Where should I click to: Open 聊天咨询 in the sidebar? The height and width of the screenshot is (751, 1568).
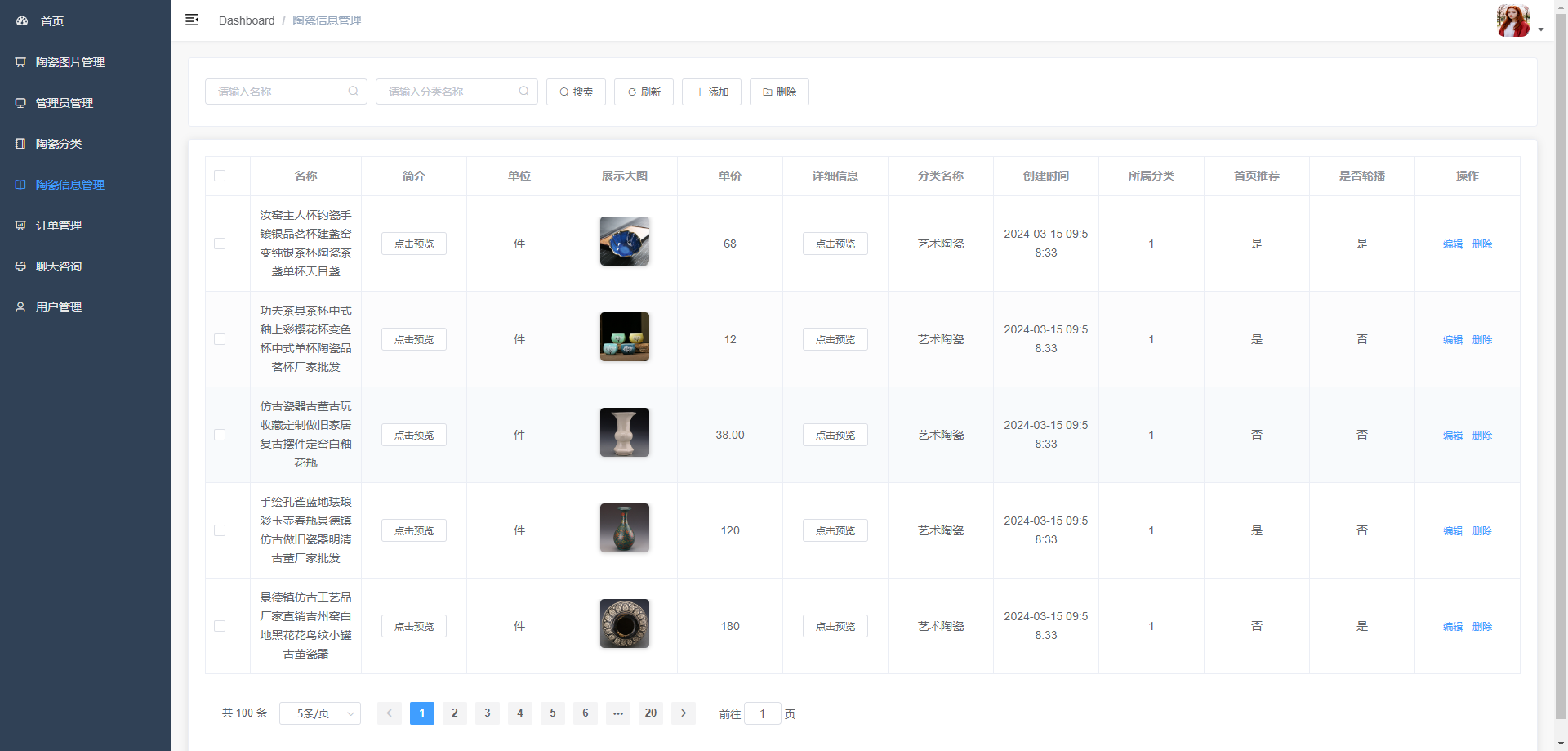[59, 266]
